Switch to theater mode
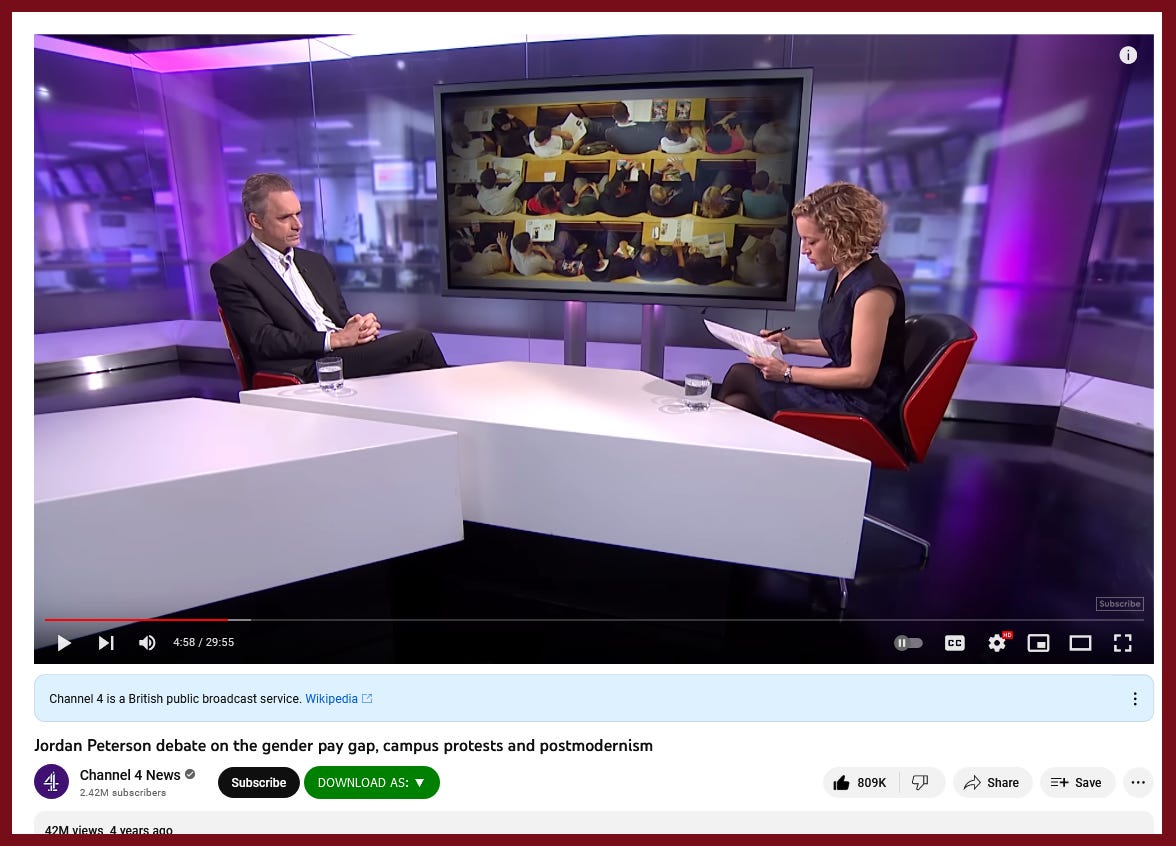1176x846 pixels. point(1080,643)
